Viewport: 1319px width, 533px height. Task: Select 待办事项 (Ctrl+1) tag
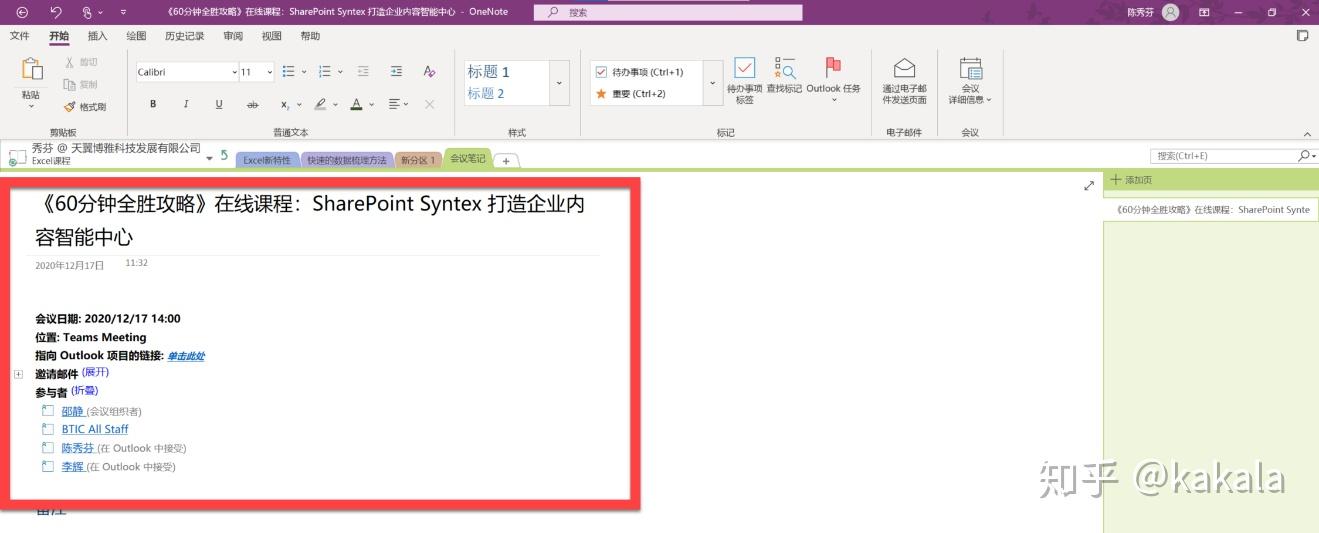pyautogui.click(x=647, y=72)
